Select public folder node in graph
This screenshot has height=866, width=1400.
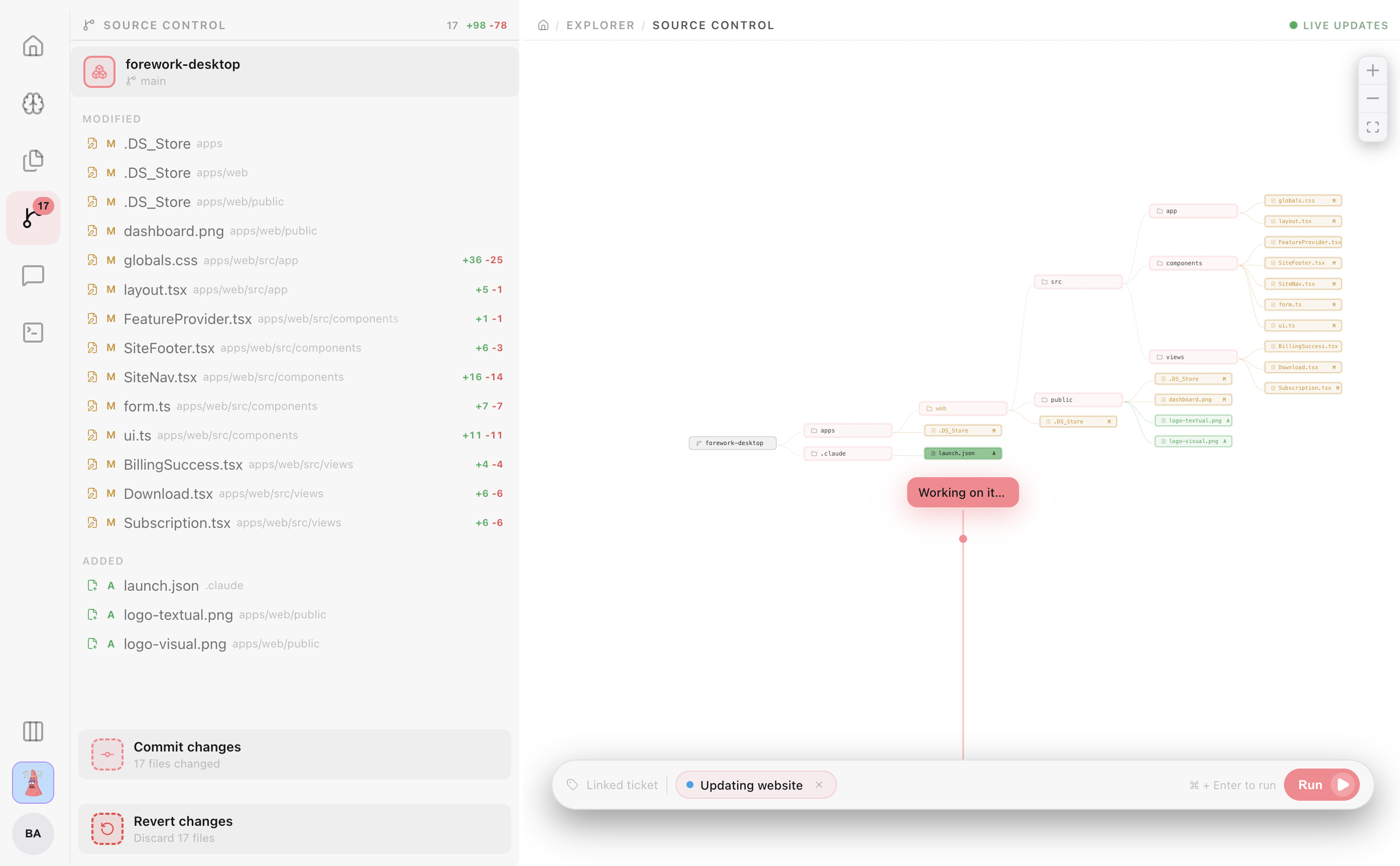pos(1078,400)
